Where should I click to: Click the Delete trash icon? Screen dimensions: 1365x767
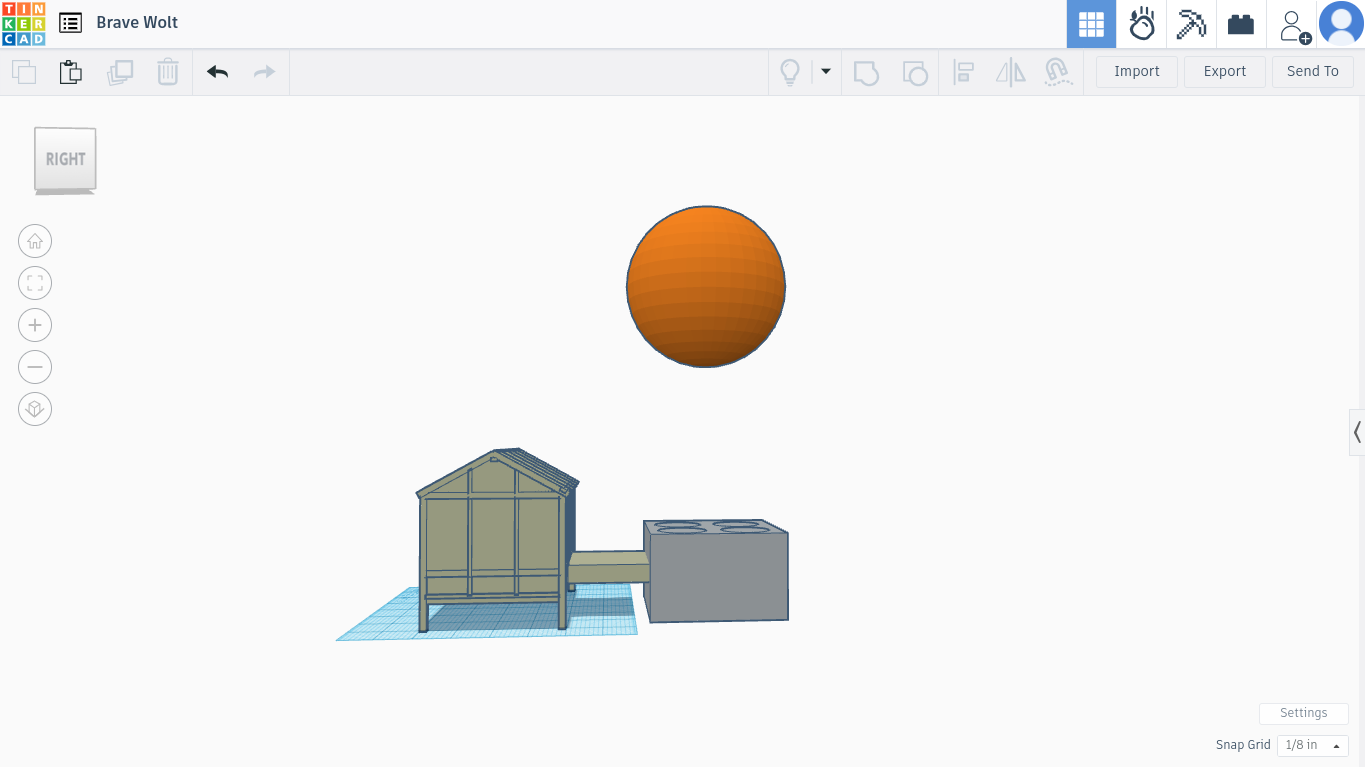[168, 72]
